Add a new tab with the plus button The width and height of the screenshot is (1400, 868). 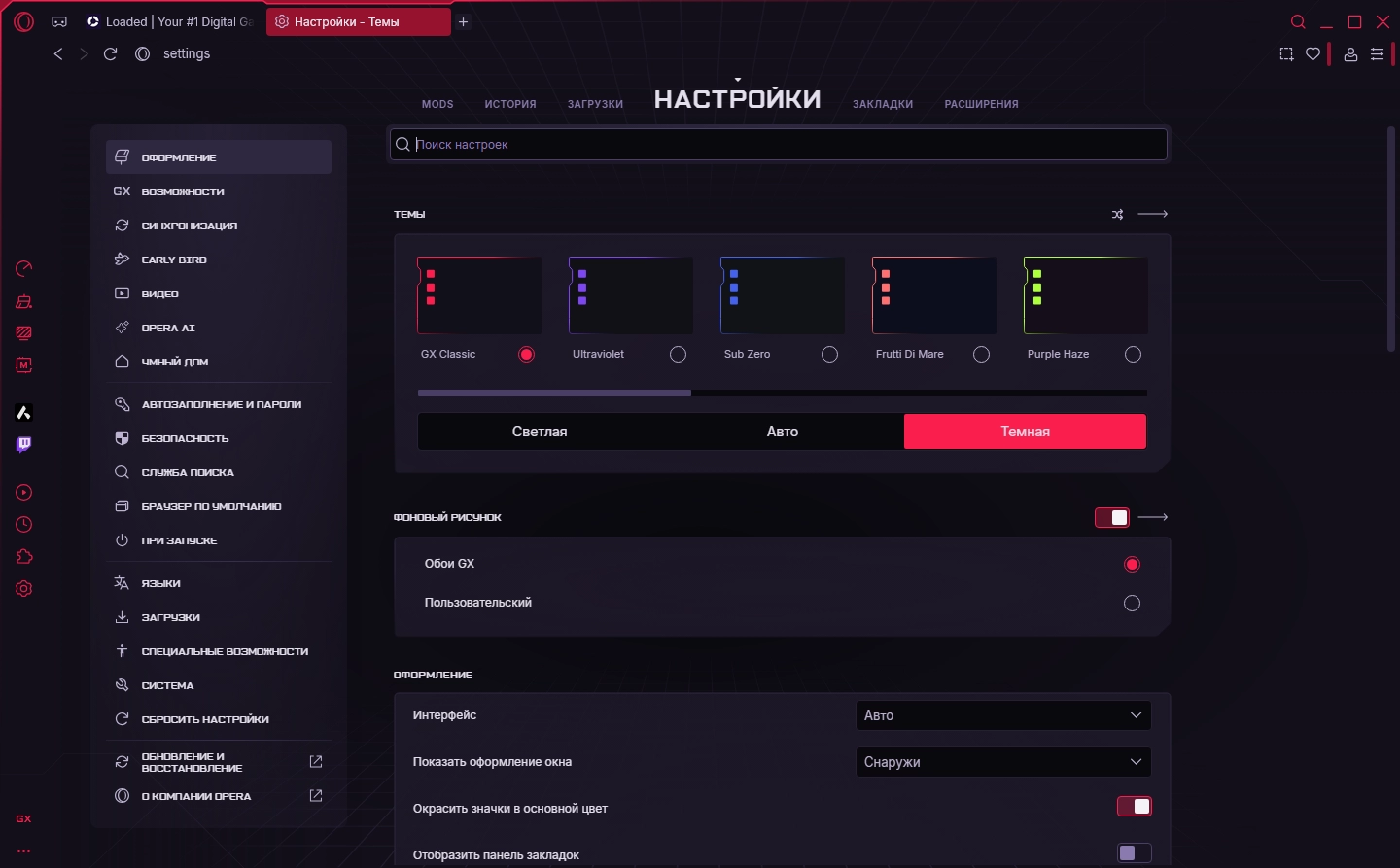pos(464,21)
